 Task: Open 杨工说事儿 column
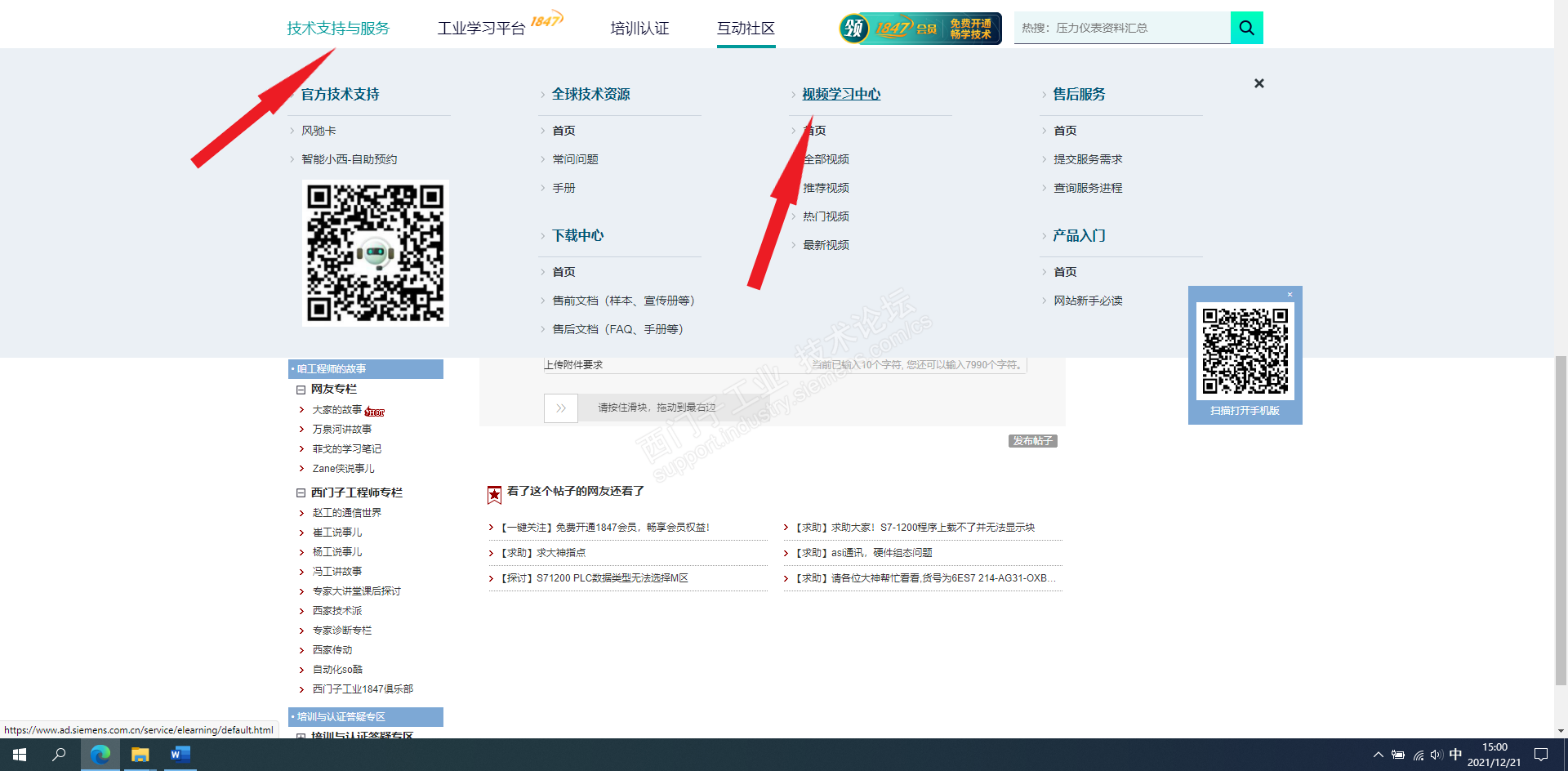coord(337,552)
